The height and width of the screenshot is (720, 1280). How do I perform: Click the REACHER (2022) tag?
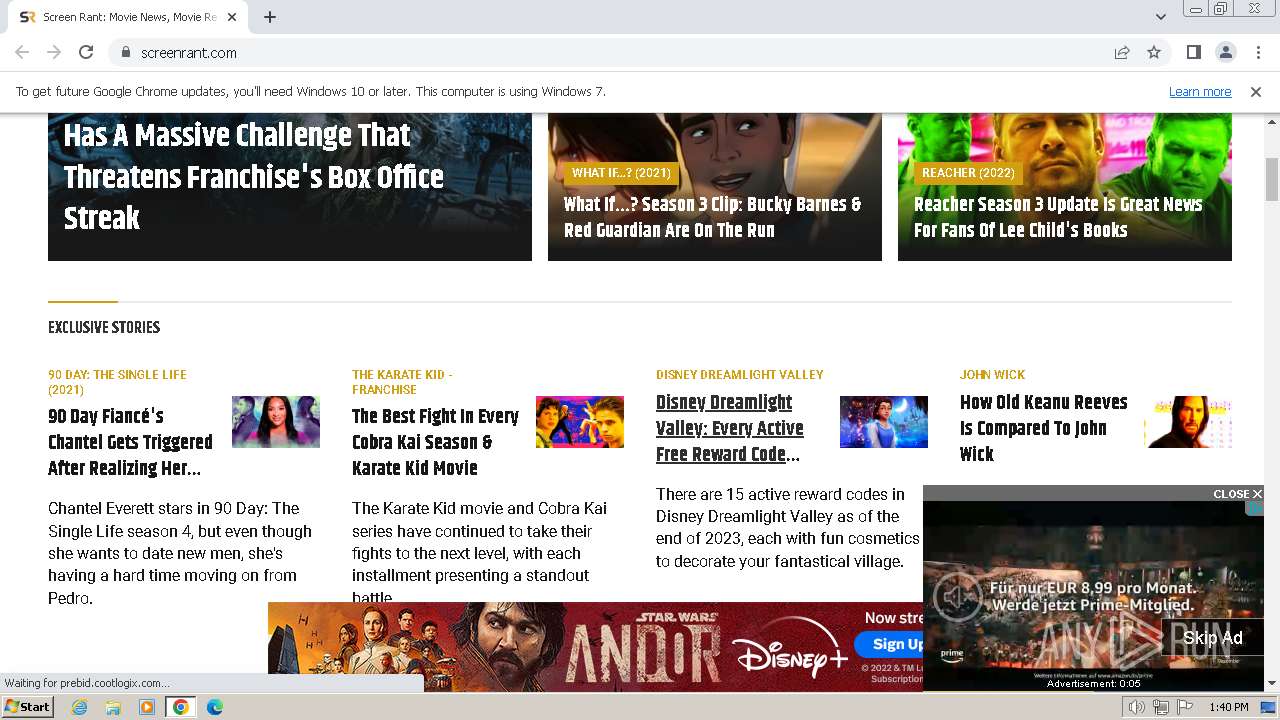[968, 173]
